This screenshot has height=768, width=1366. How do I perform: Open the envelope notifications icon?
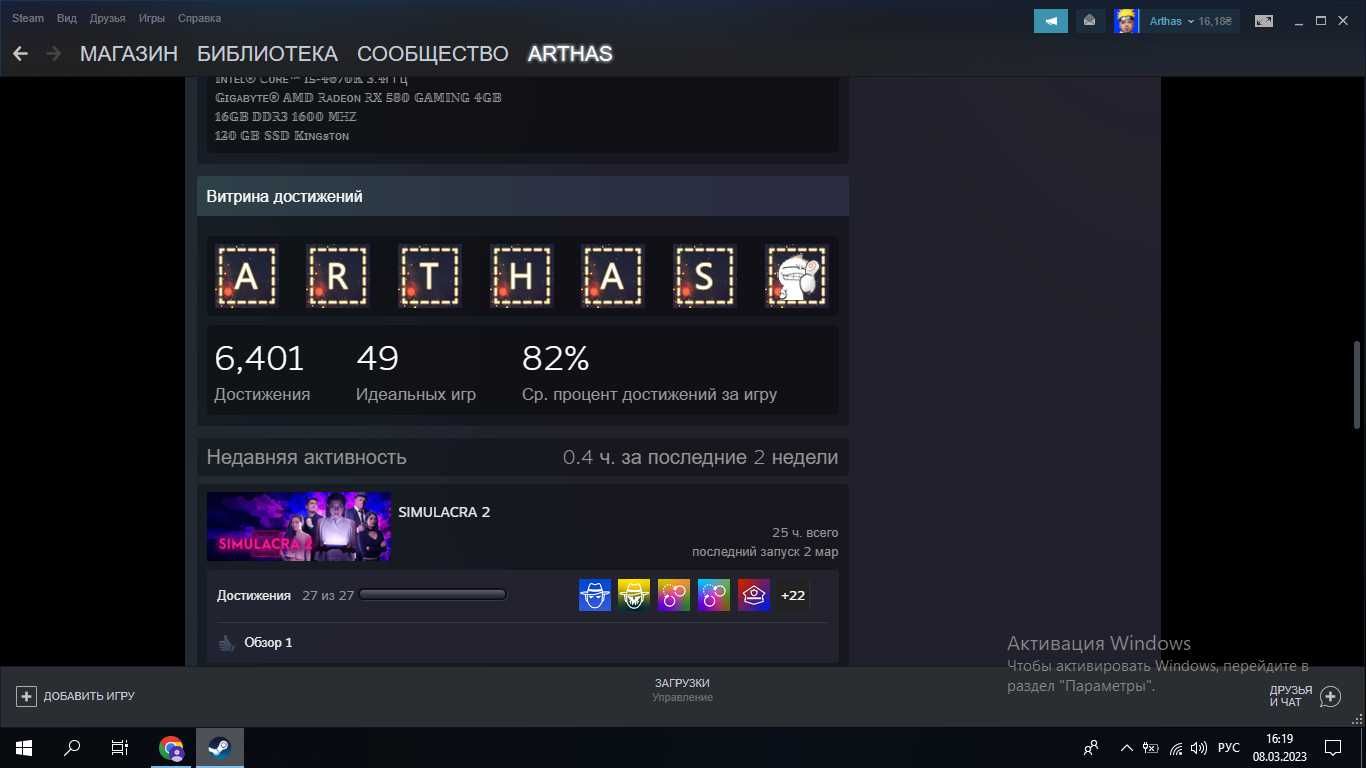[x=1090, y=20]
